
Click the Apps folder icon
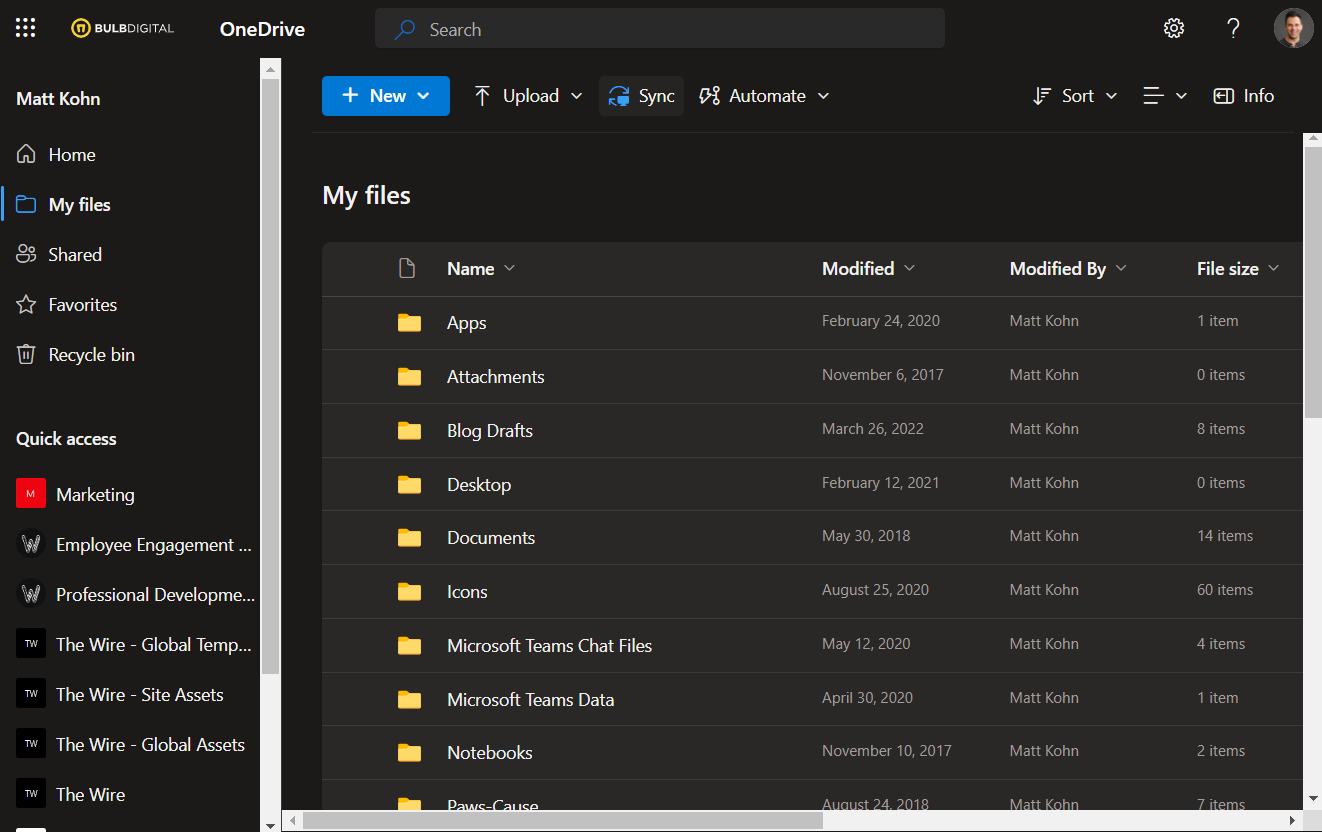tap(409, 322)
